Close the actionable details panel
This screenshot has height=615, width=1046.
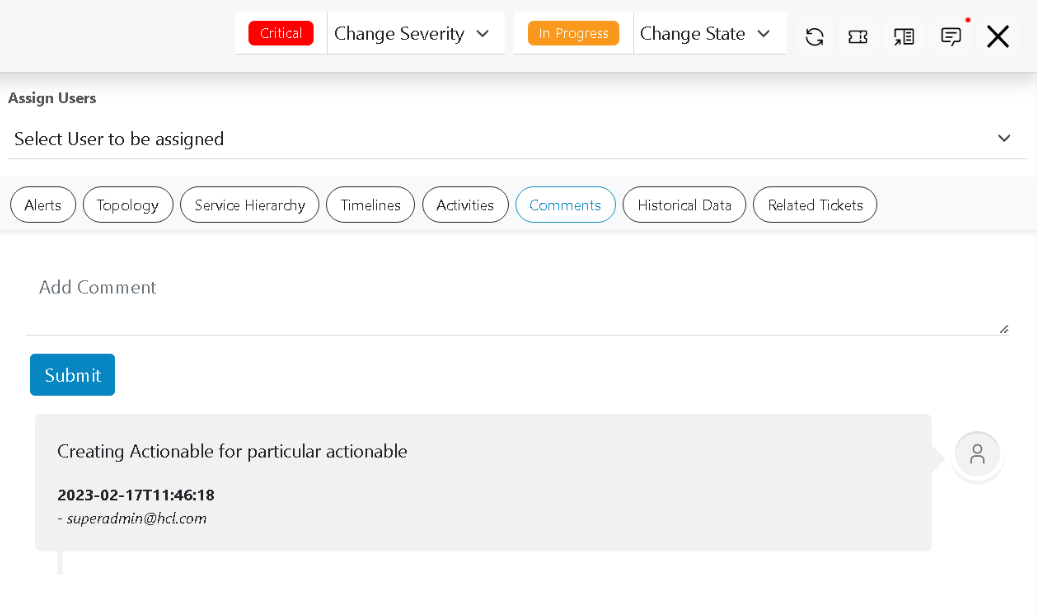pos(998,37)
